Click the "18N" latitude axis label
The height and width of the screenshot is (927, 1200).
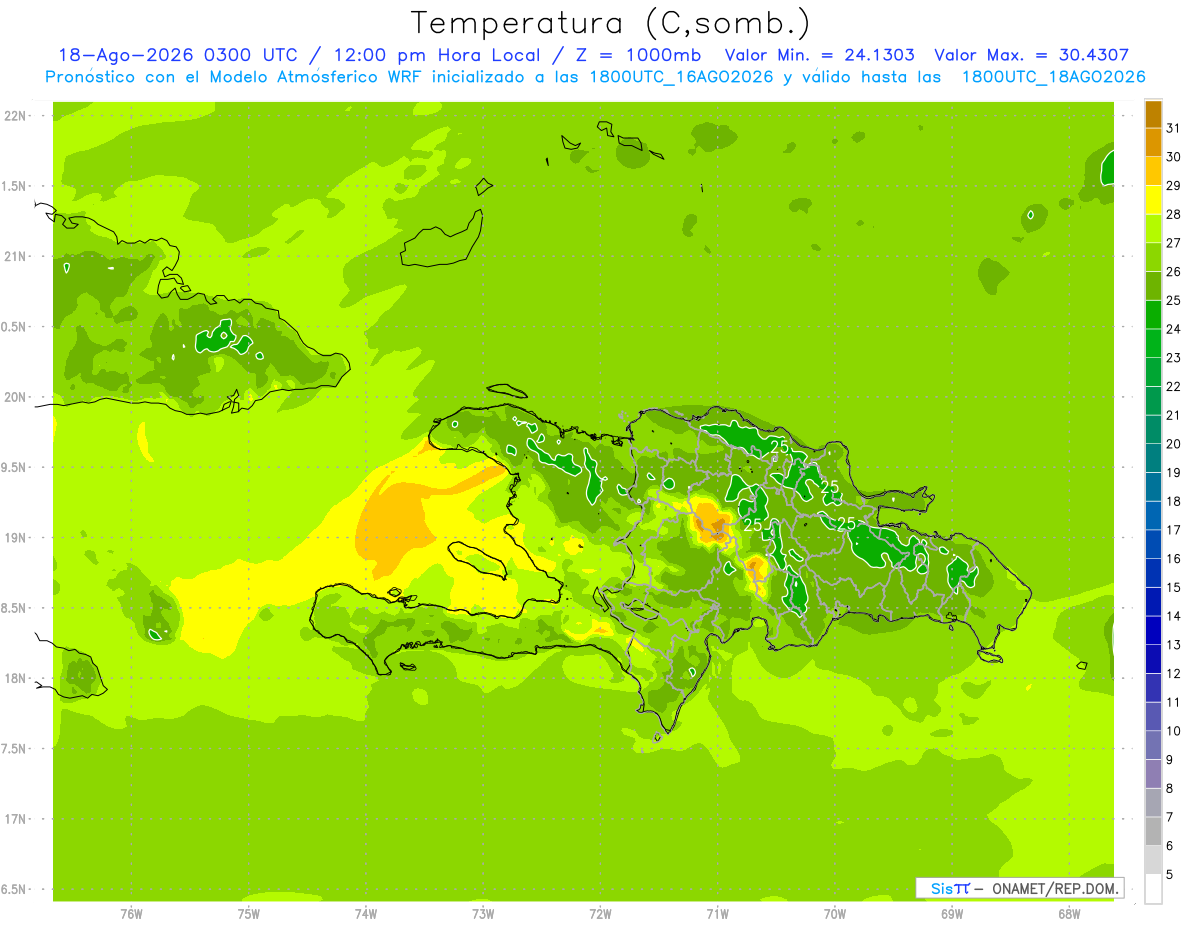[16, 678]
